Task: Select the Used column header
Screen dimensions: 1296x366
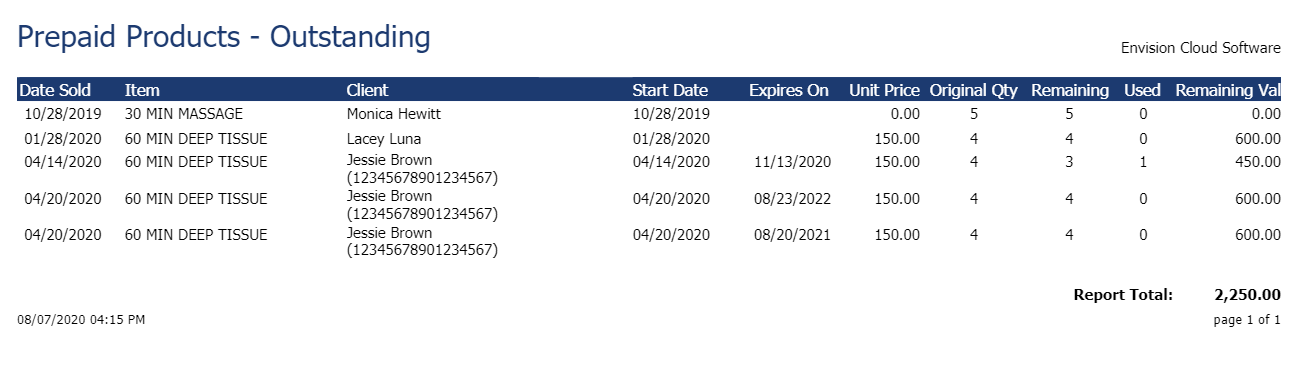Action: coord(1142,90)
